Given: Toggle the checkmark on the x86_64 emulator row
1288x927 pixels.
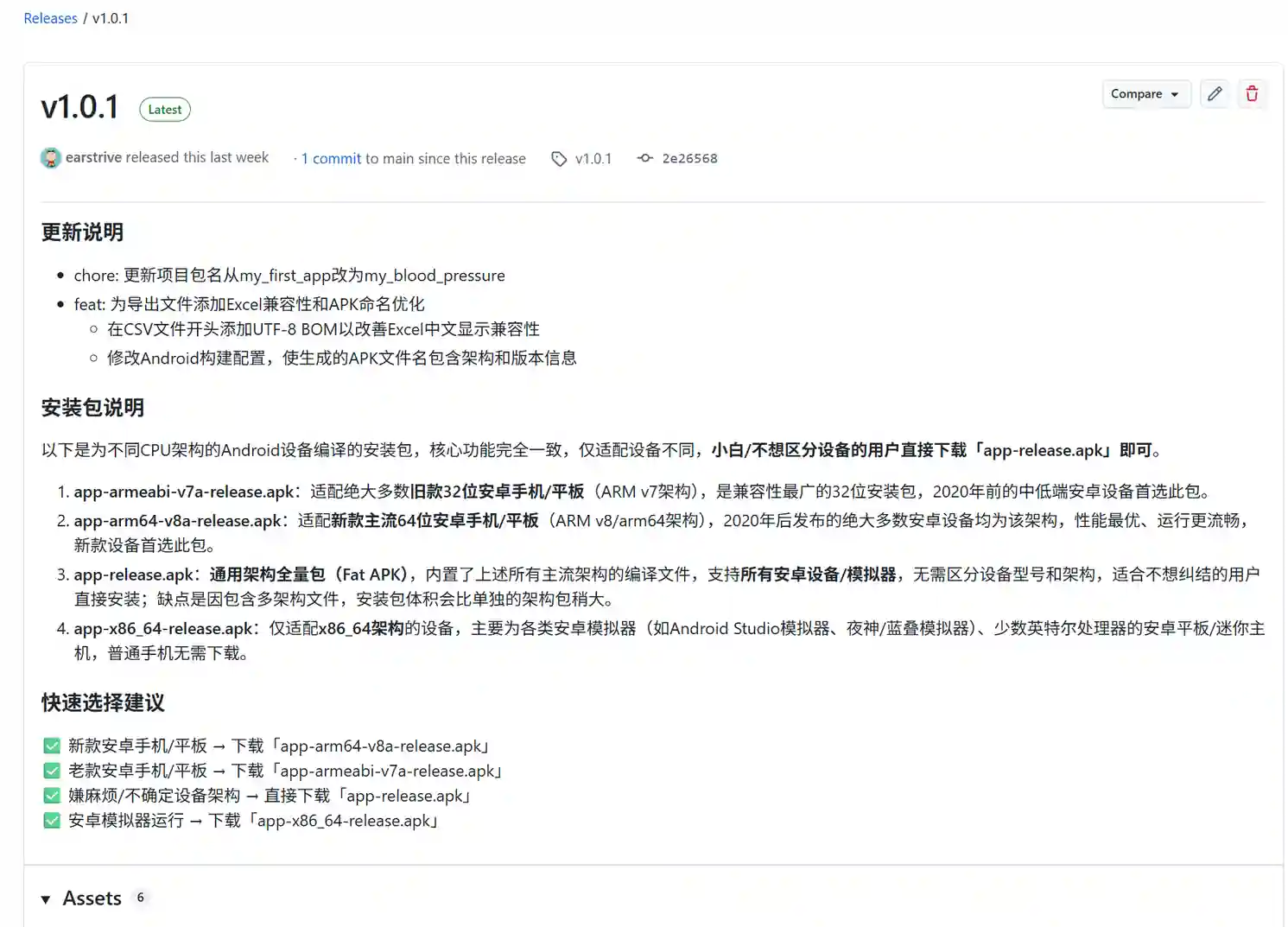Looking at the screenshot, I should tap(51, 820).
